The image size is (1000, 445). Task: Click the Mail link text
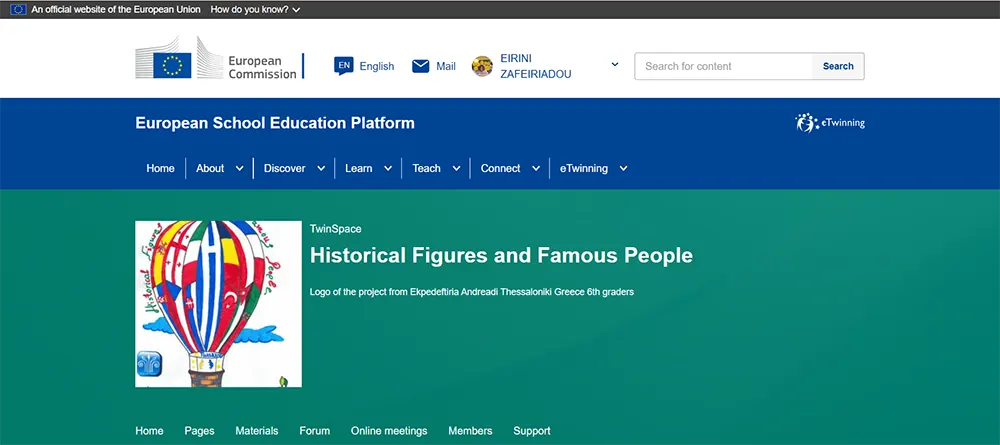(x=446, y=66)
